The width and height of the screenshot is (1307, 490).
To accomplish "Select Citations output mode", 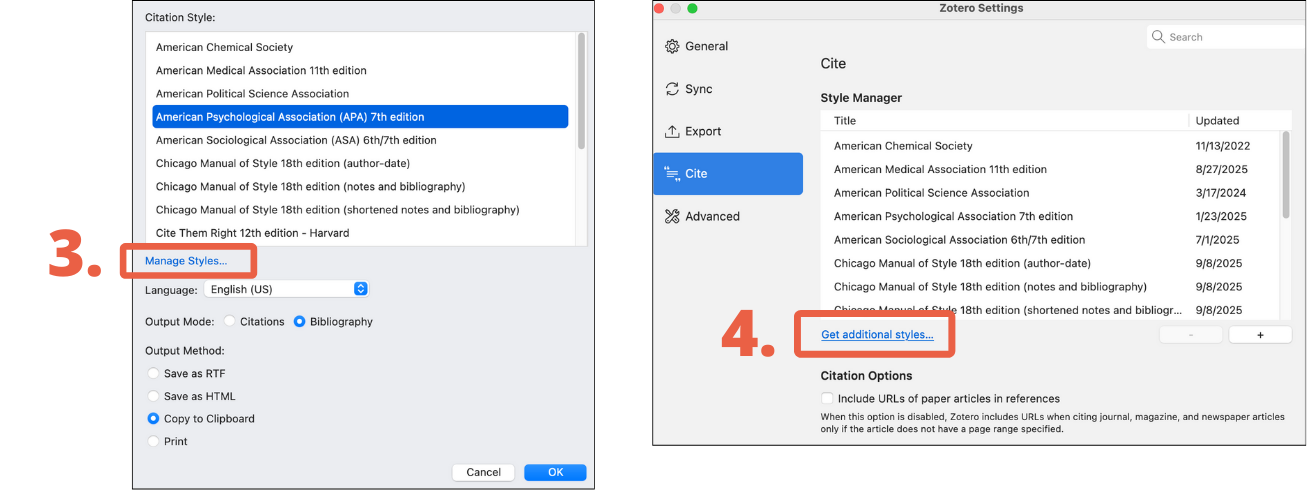I will pyautogui.click(x=230, y=322).
